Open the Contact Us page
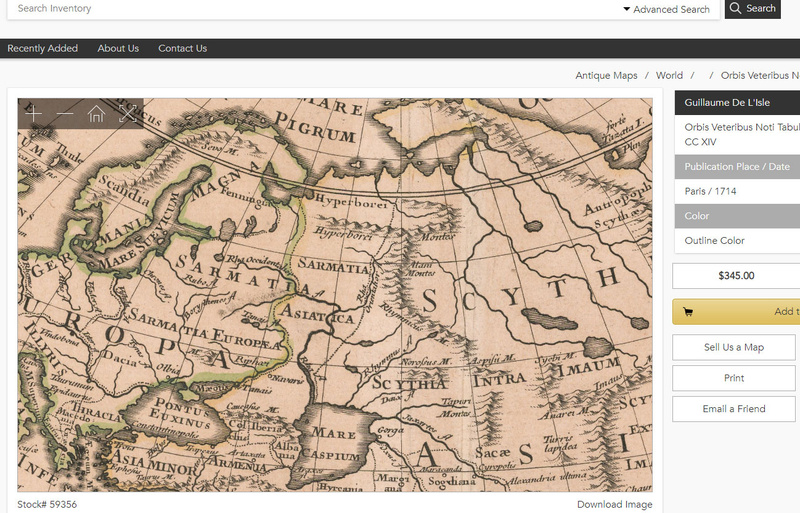Viewport: 800px width, 513px height. click(182, 48)
